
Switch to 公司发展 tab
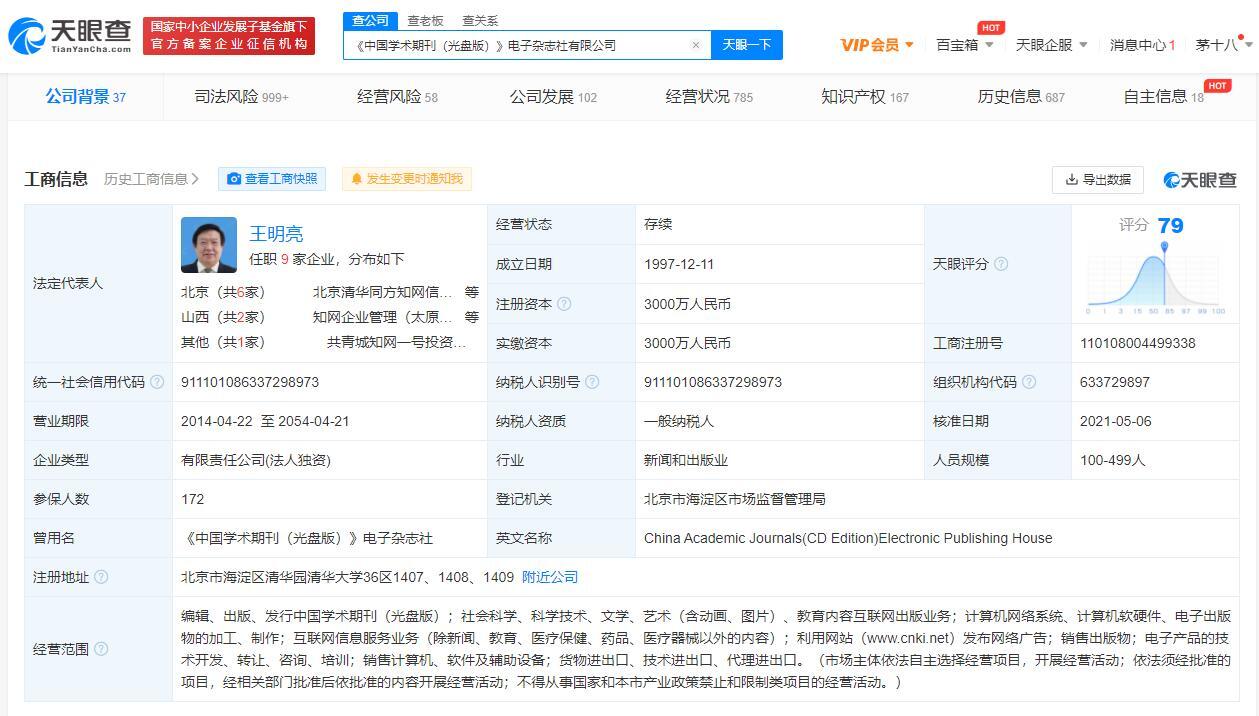tap(553, 97)
